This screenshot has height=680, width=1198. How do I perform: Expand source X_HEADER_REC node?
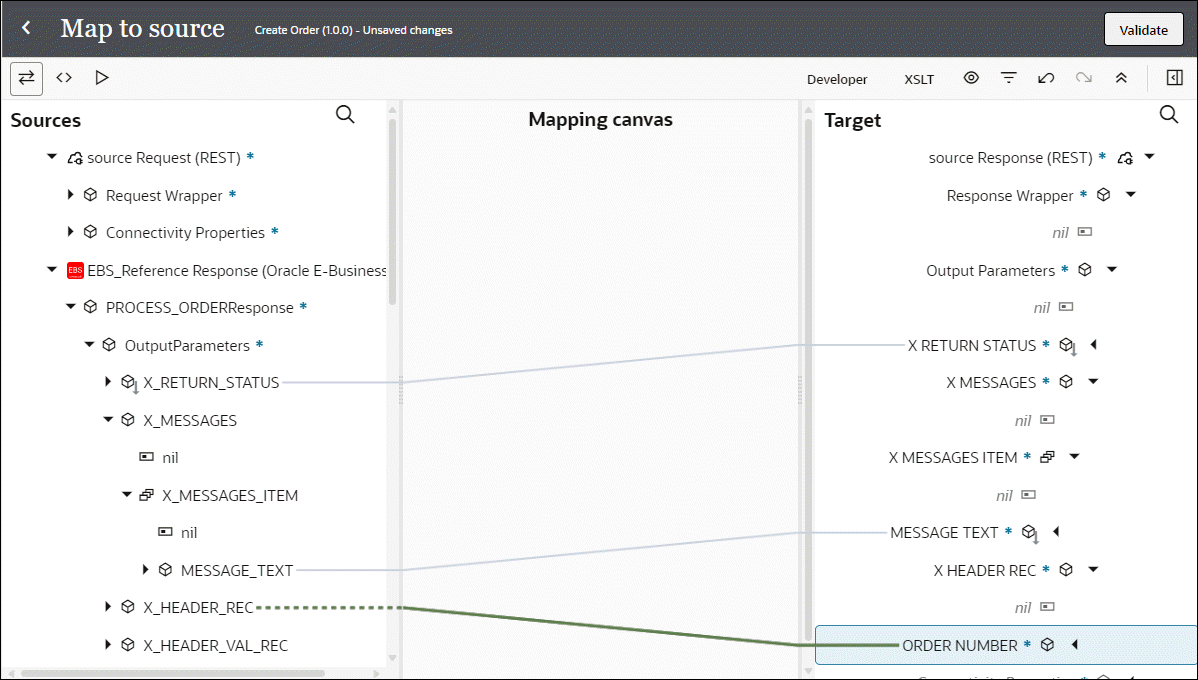108,607
